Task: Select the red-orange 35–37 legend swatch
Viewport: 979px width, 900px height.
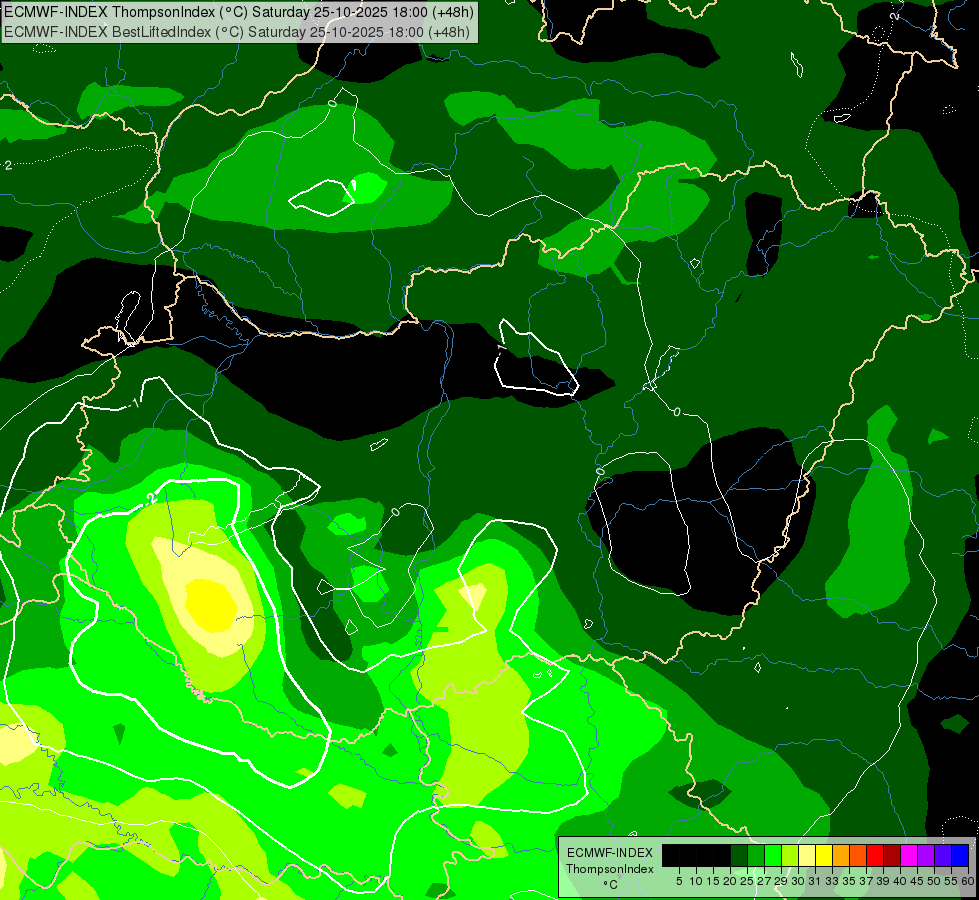Action: (858, 855)
